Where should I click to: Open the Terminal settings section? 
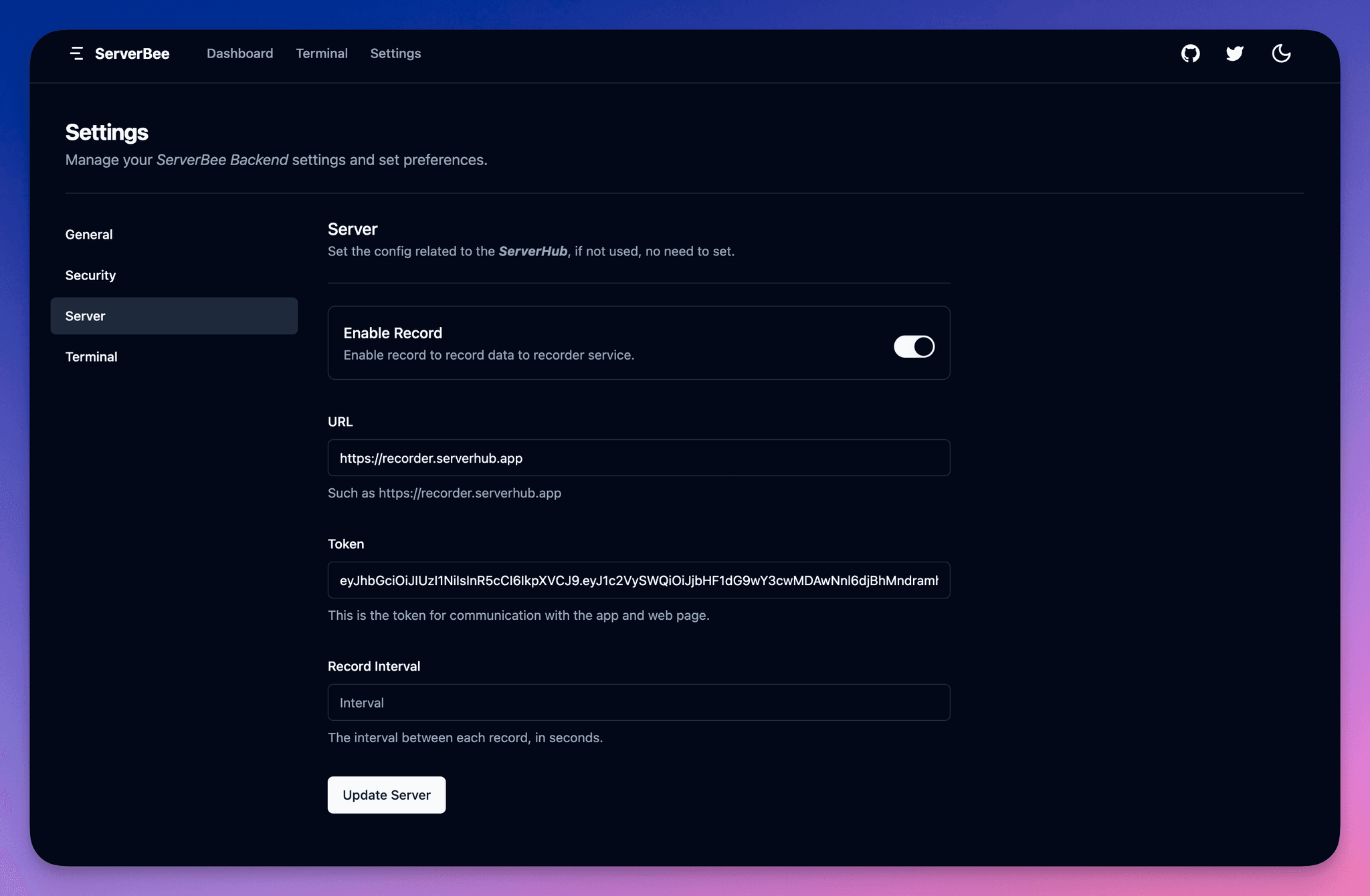91,356
